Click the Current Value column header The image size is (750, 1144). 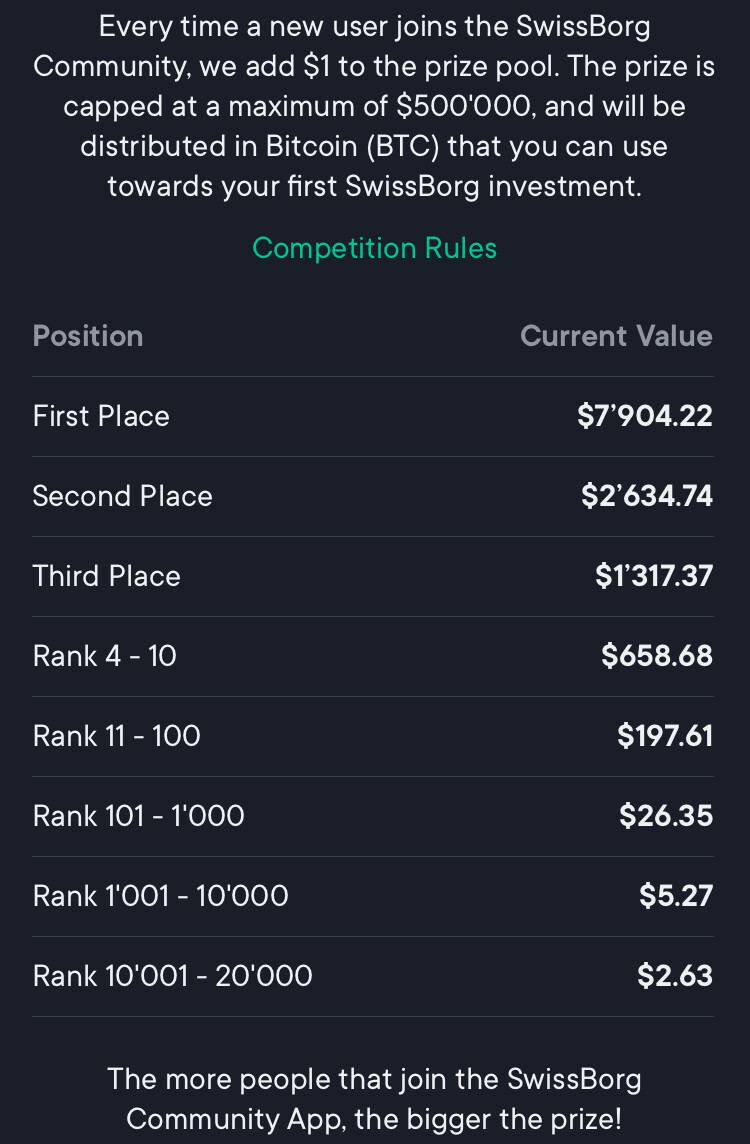click(x=616, y=336)
